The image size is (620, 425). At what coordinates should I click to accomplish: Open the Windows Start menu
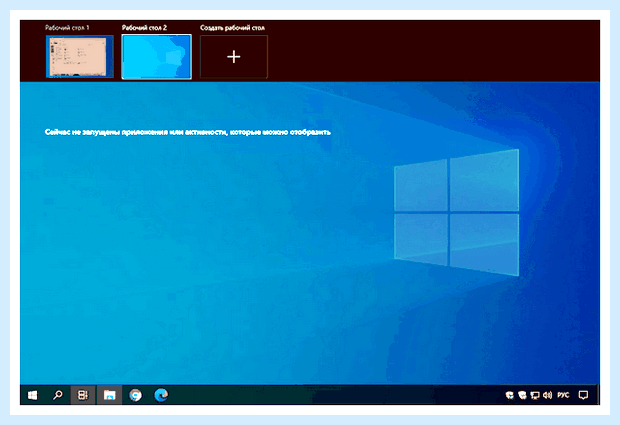(x=32, y=395)
